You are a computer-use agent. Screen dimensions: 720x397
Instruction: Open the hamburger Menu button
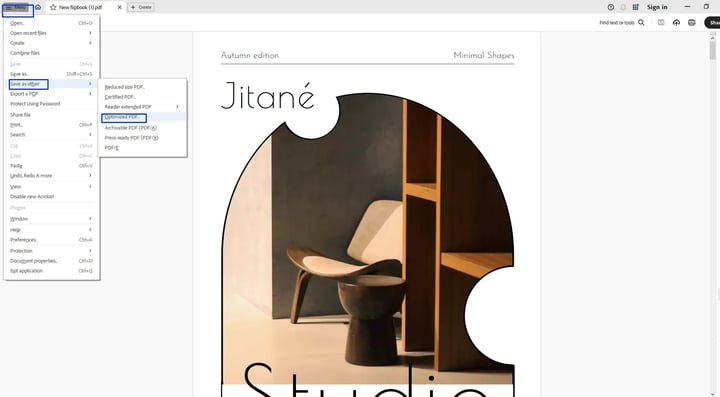pyautogui.click(x=17, y=8)
